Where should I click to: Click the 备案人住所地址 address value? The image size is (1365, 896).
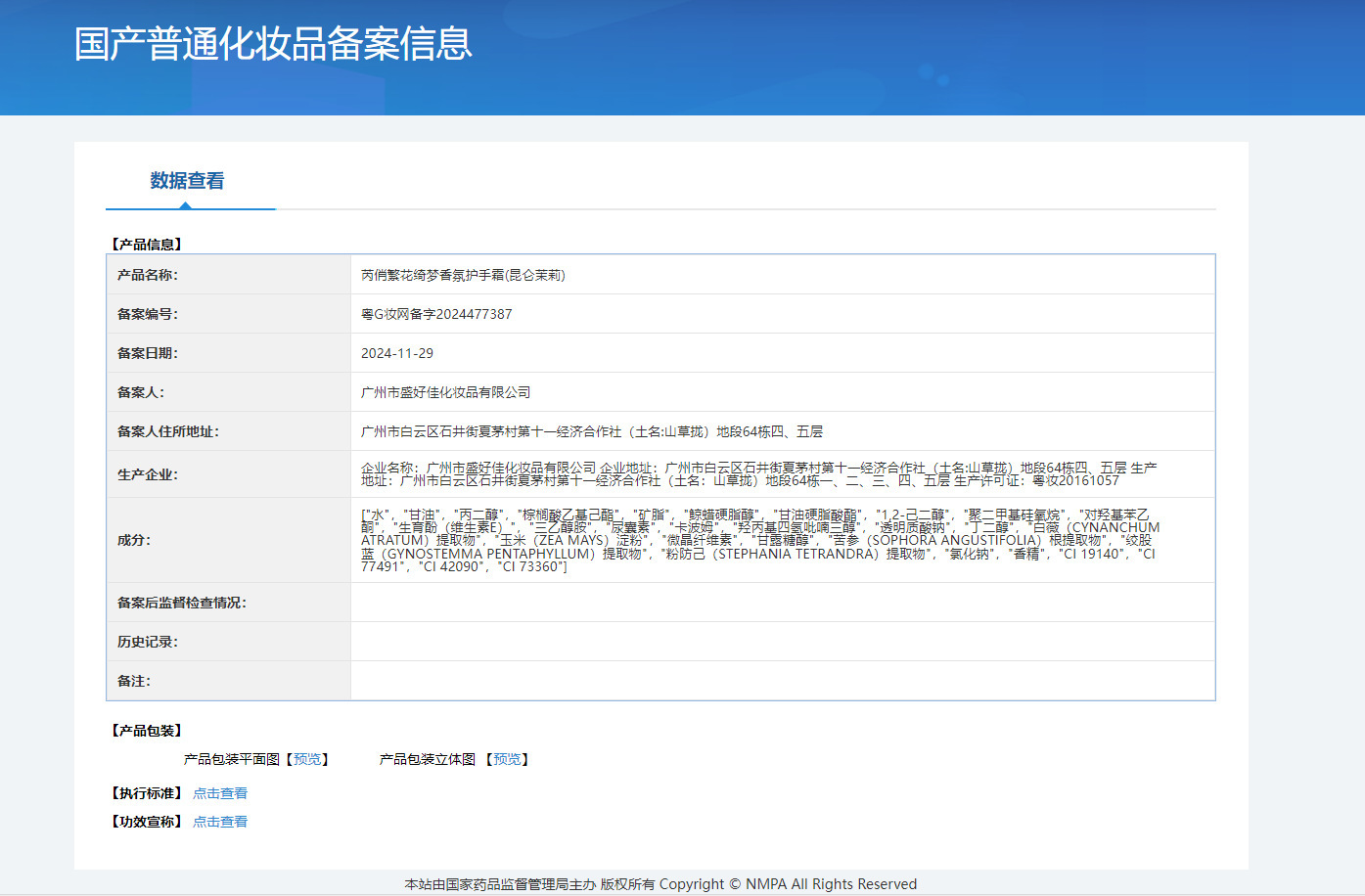click(592, 431)
